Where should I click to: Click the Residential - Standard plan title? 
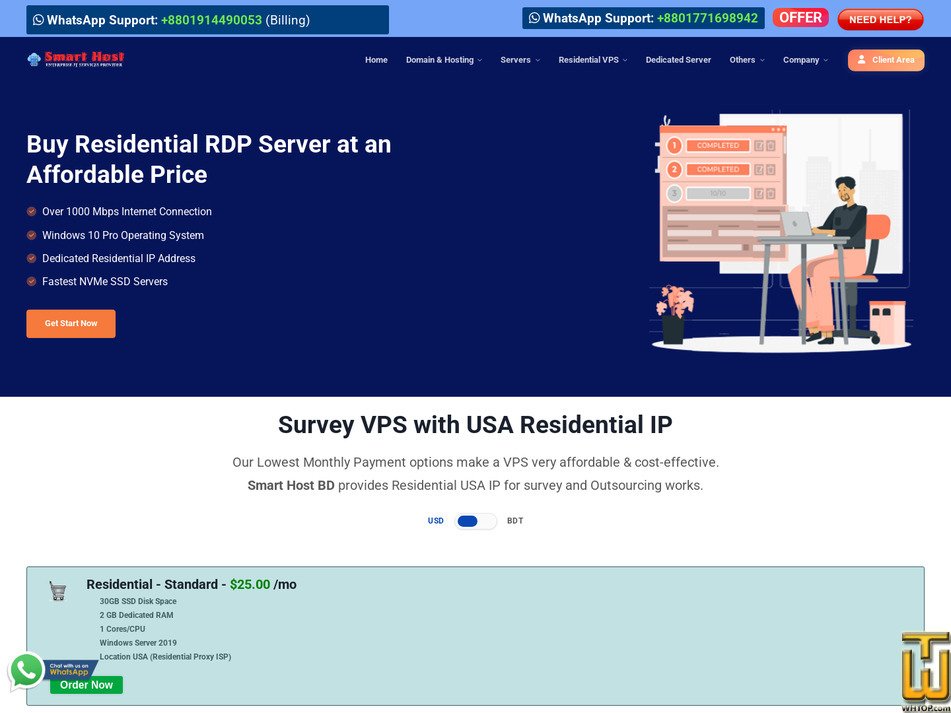[x=152, y=584]
